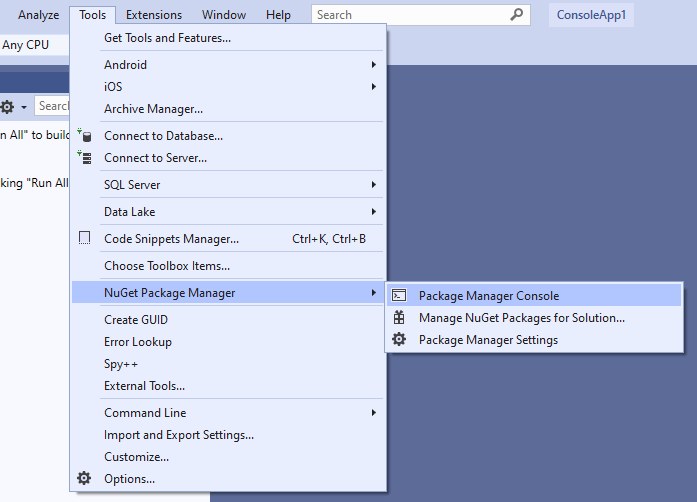
Task: Click the Ctrl+K, Ctrl+B shortcut text
Action: tap(329, 239)
